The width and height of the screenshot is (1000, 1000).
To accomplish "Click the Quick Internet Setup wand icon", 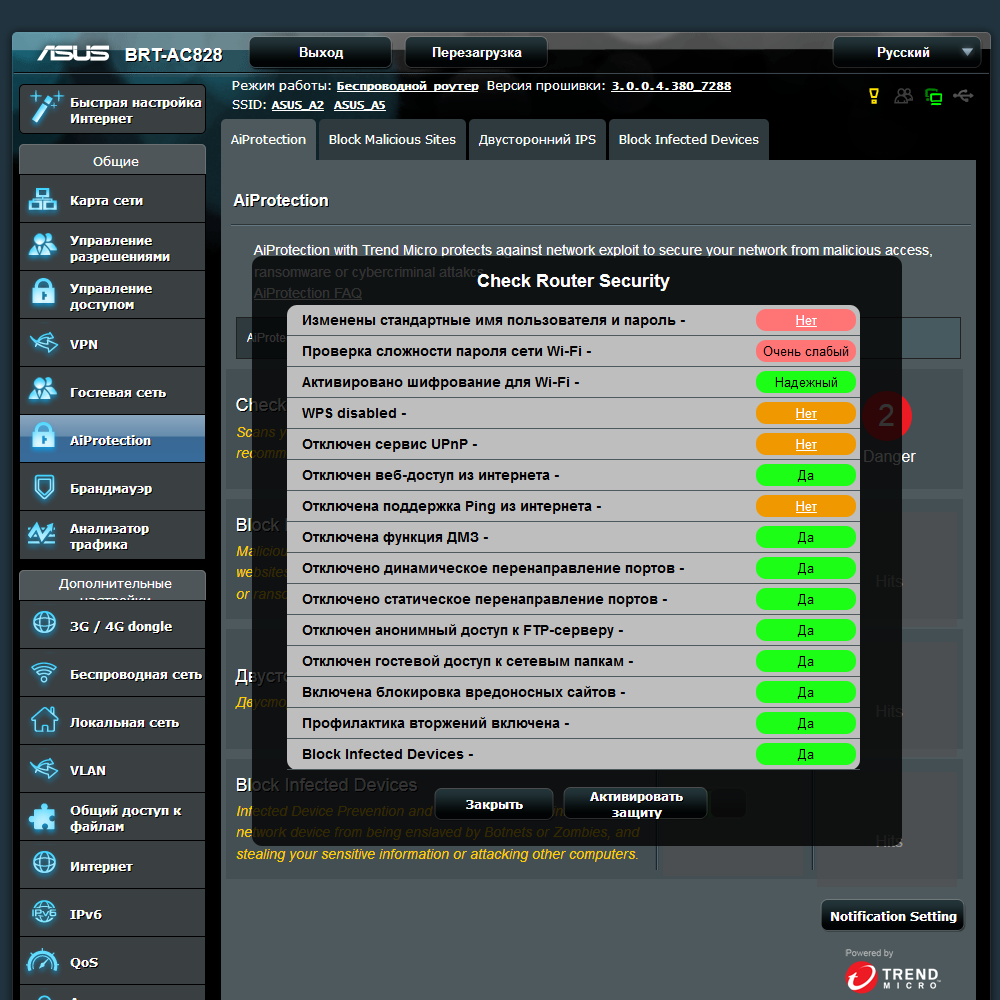I will point(46,107).
